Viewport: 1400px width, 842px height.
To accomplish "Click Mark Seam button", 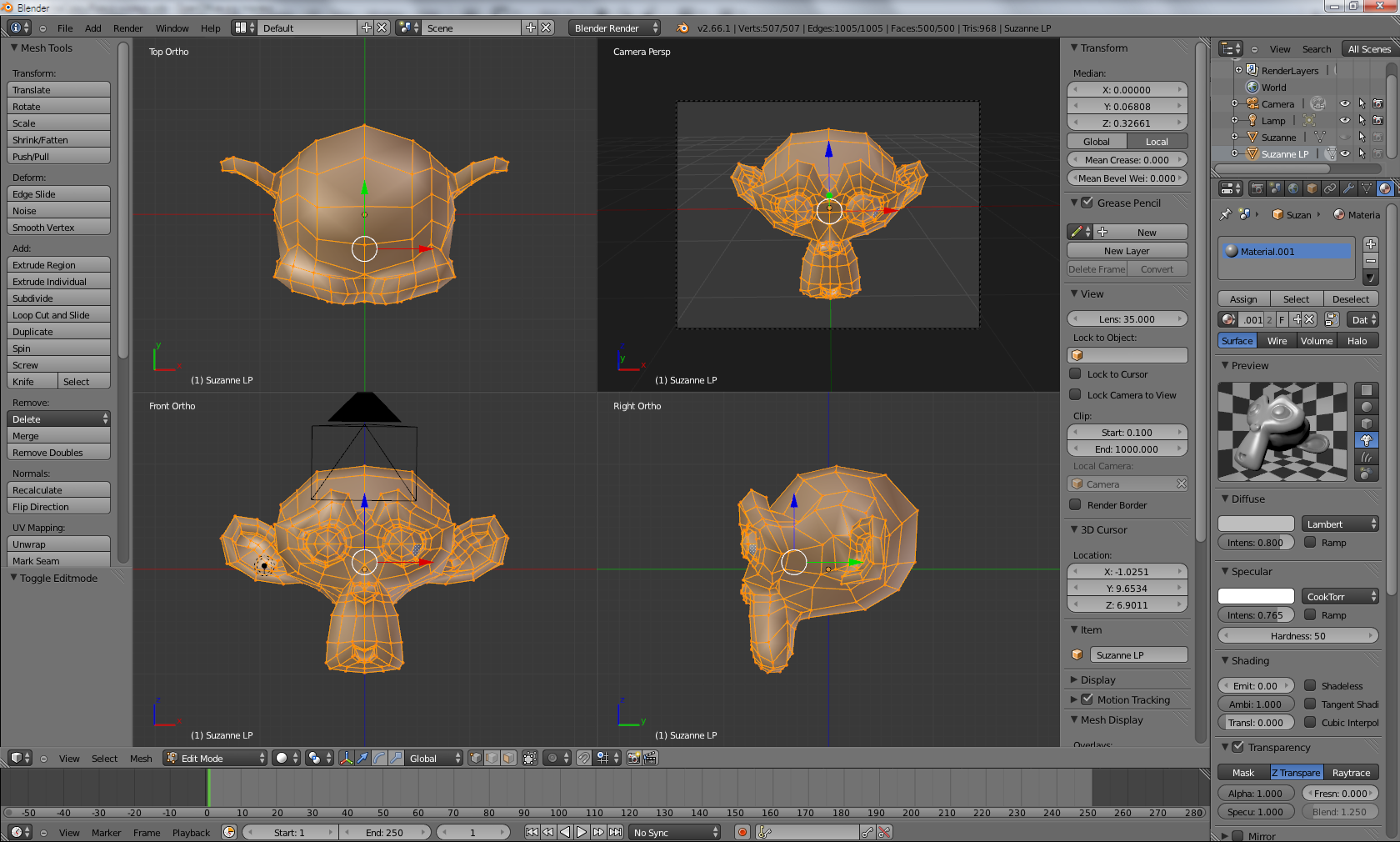I will (x=59, y=560).
